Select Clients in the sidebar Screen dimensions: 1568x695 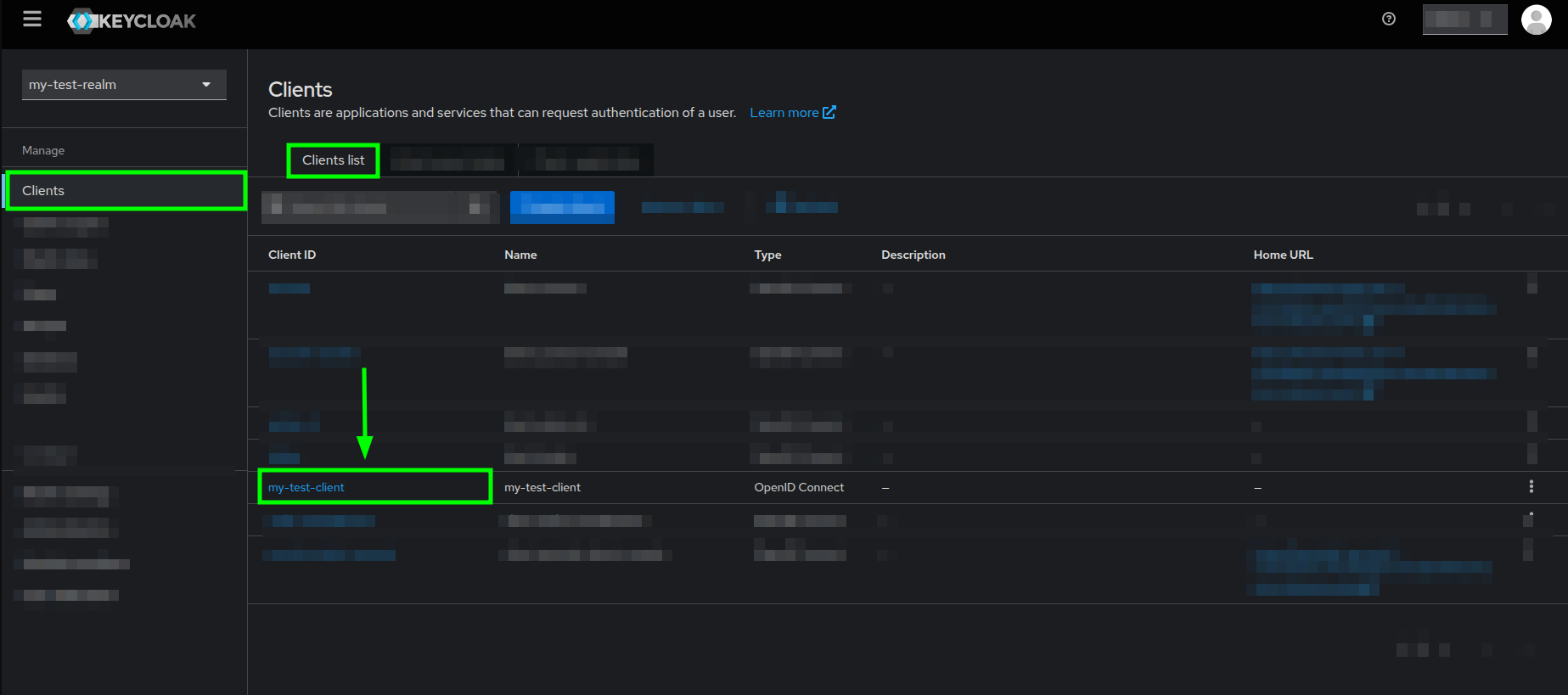click(x=126, y=190)
